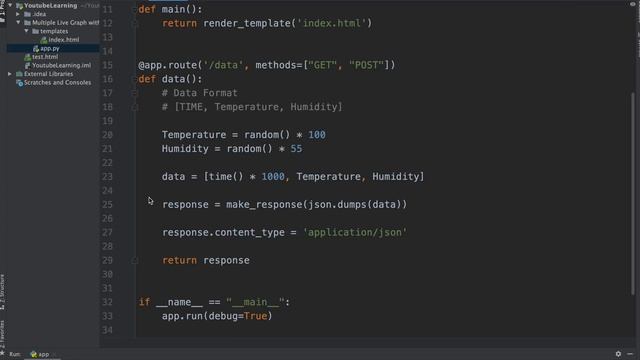Click line number 32 in the gutter
This screenshot has height=360, width=640.
pyautogui.click(x=107, y=302)
